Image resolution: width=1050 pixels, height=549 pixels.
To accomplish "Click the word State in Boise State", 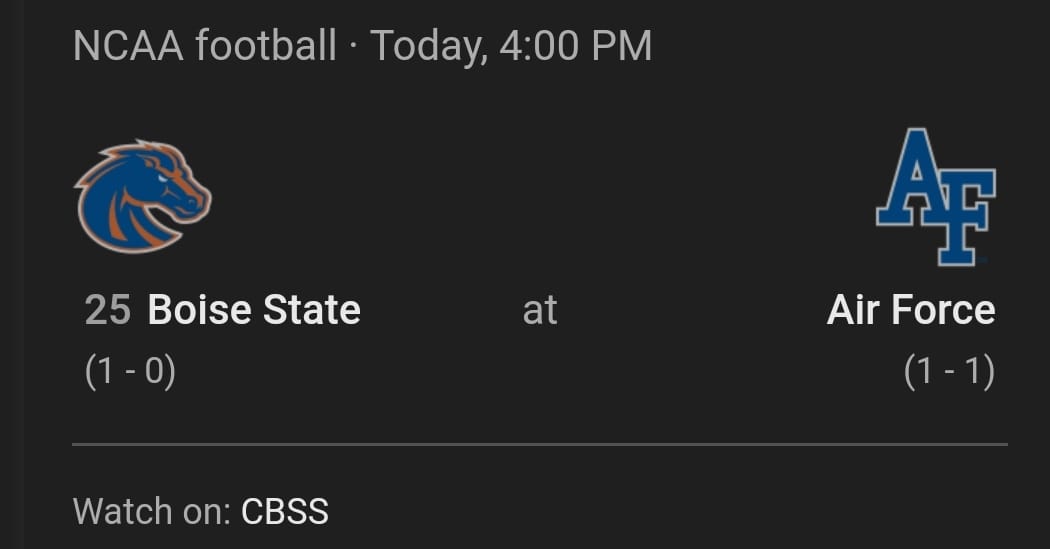I will (x=311, y=310).
